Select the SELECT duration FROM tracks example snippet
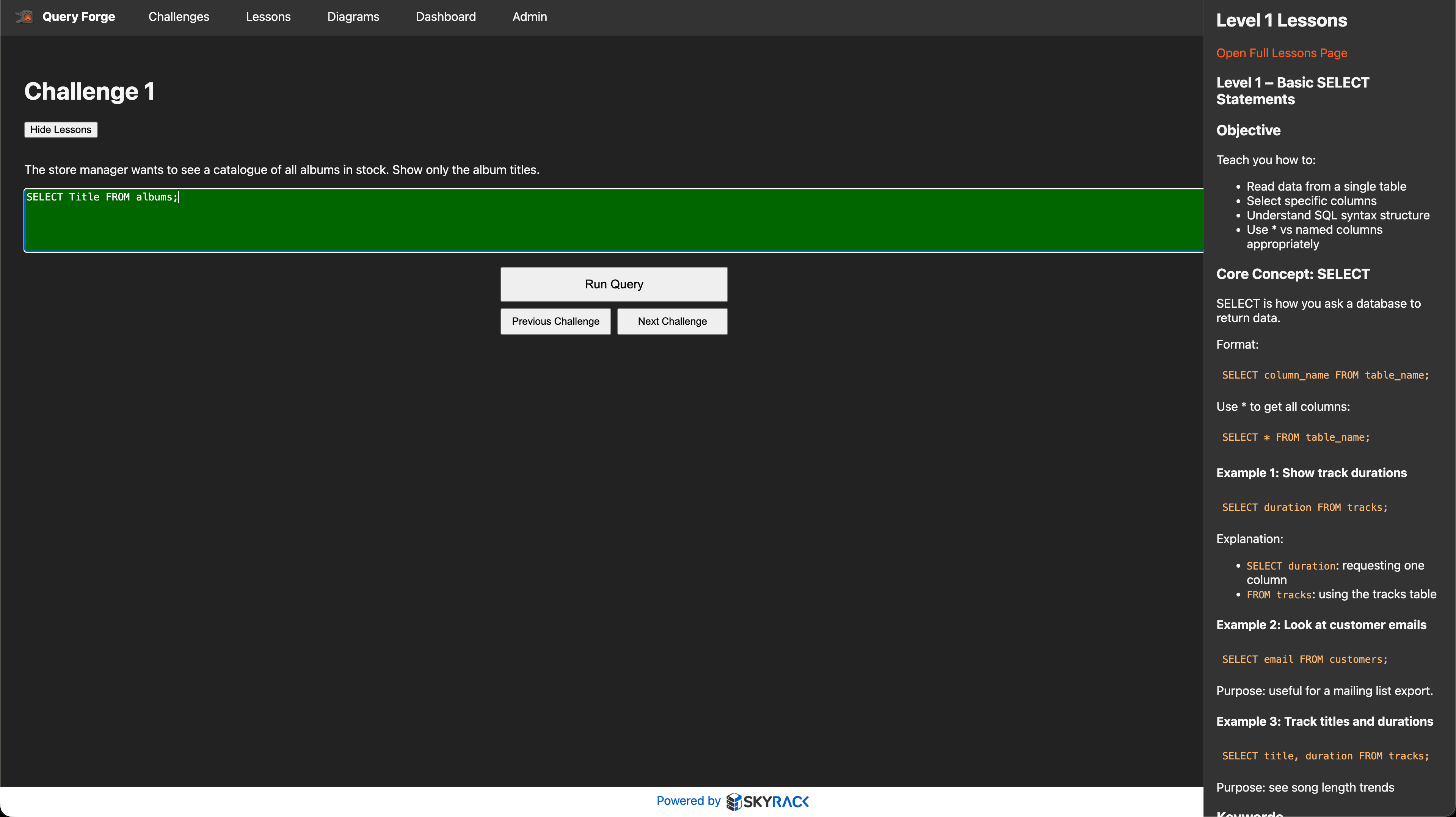 click(1304, 507)
